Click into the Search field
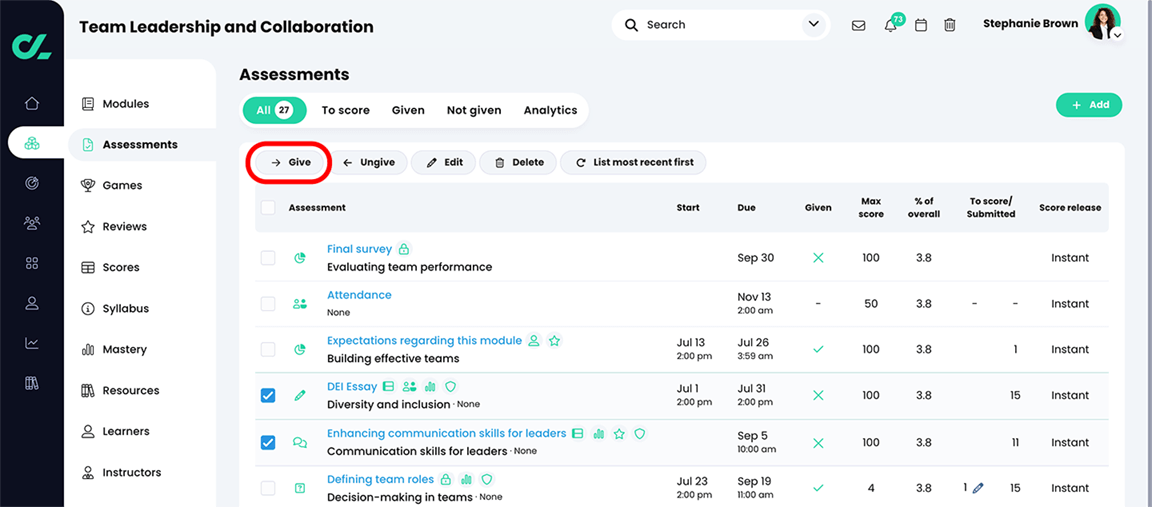Viewport: 1152px width, 507px height. (715, 25)
